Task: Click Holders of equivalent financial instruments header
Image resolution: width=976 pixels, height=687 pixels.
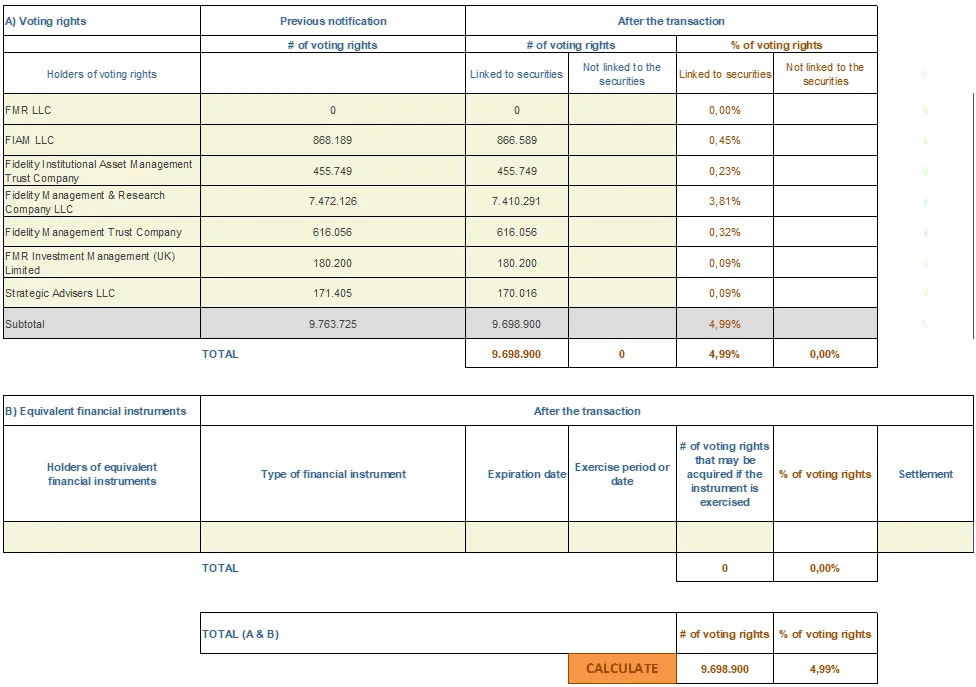Action: pos(102,474)
